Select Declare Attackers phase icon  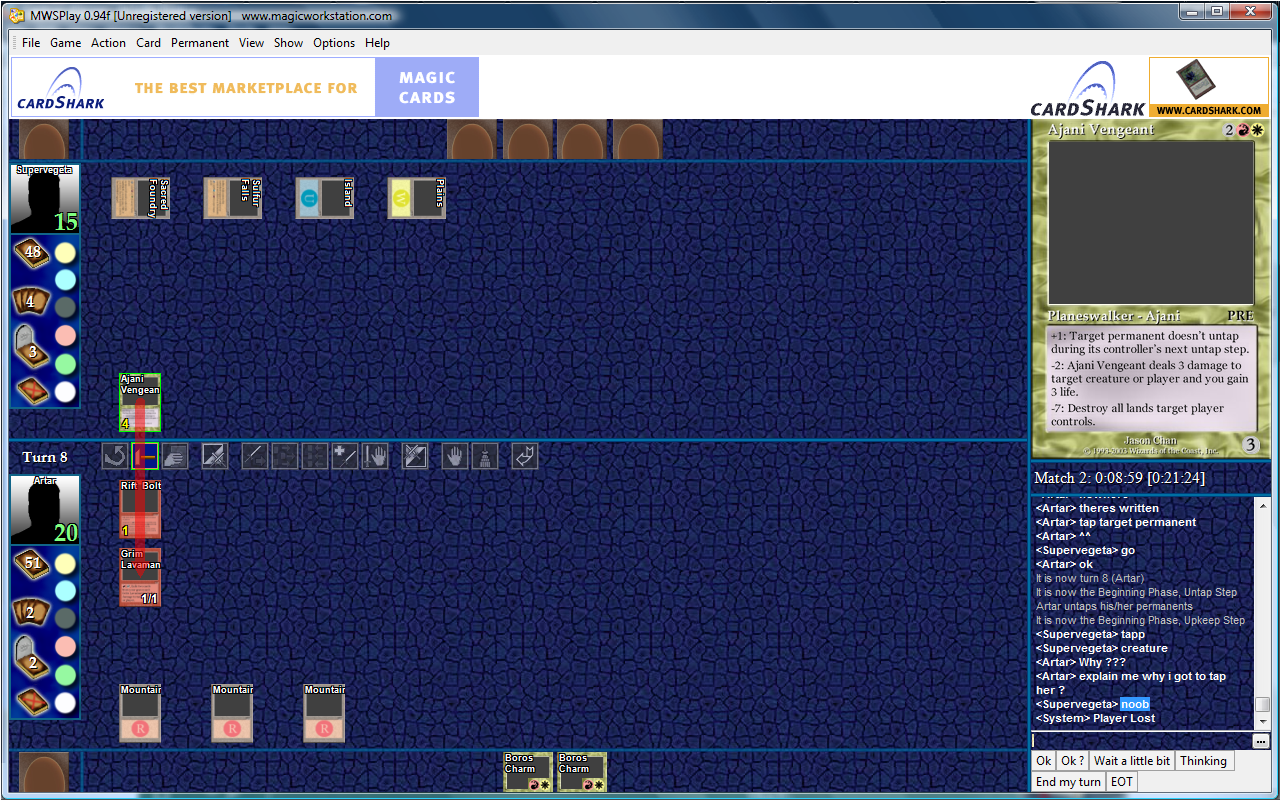coord(285,457)
